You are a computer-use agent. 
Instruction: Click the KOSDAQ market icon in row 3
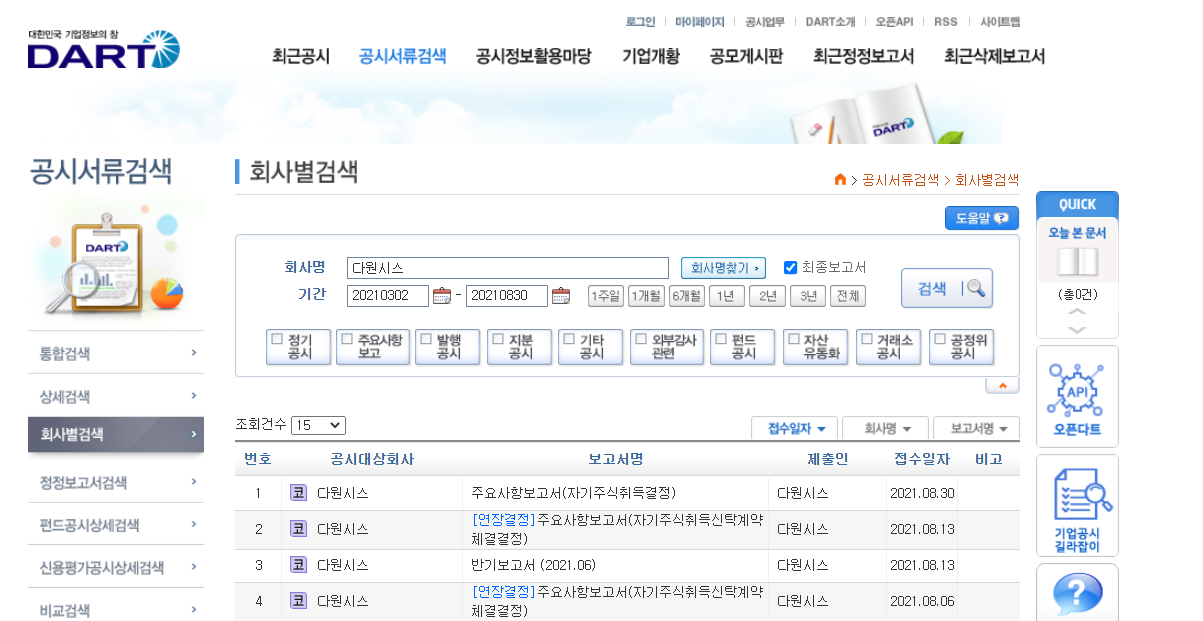tap(298, 564)
